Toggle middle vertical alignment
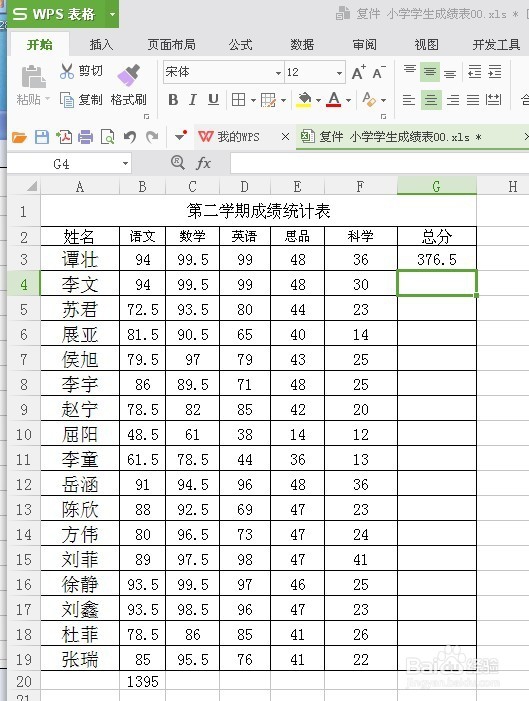This screenshot has height=701, width=529. 430,72
